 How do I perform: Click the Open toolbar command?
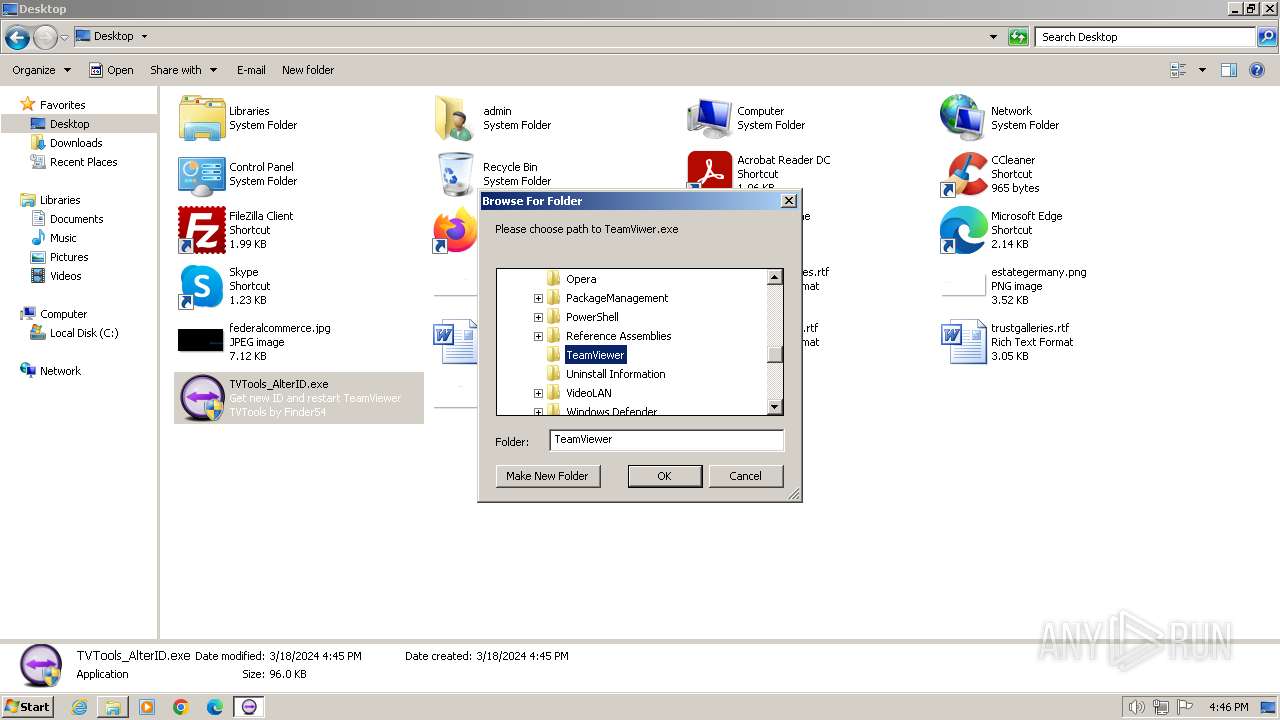tap(111, 70)
